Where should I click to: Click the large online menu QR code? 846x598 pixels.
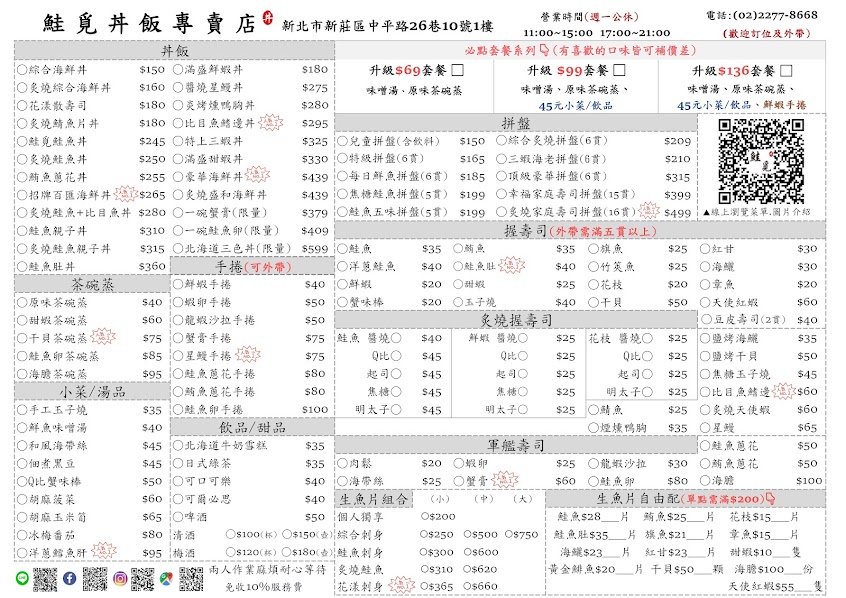point(761,161)
